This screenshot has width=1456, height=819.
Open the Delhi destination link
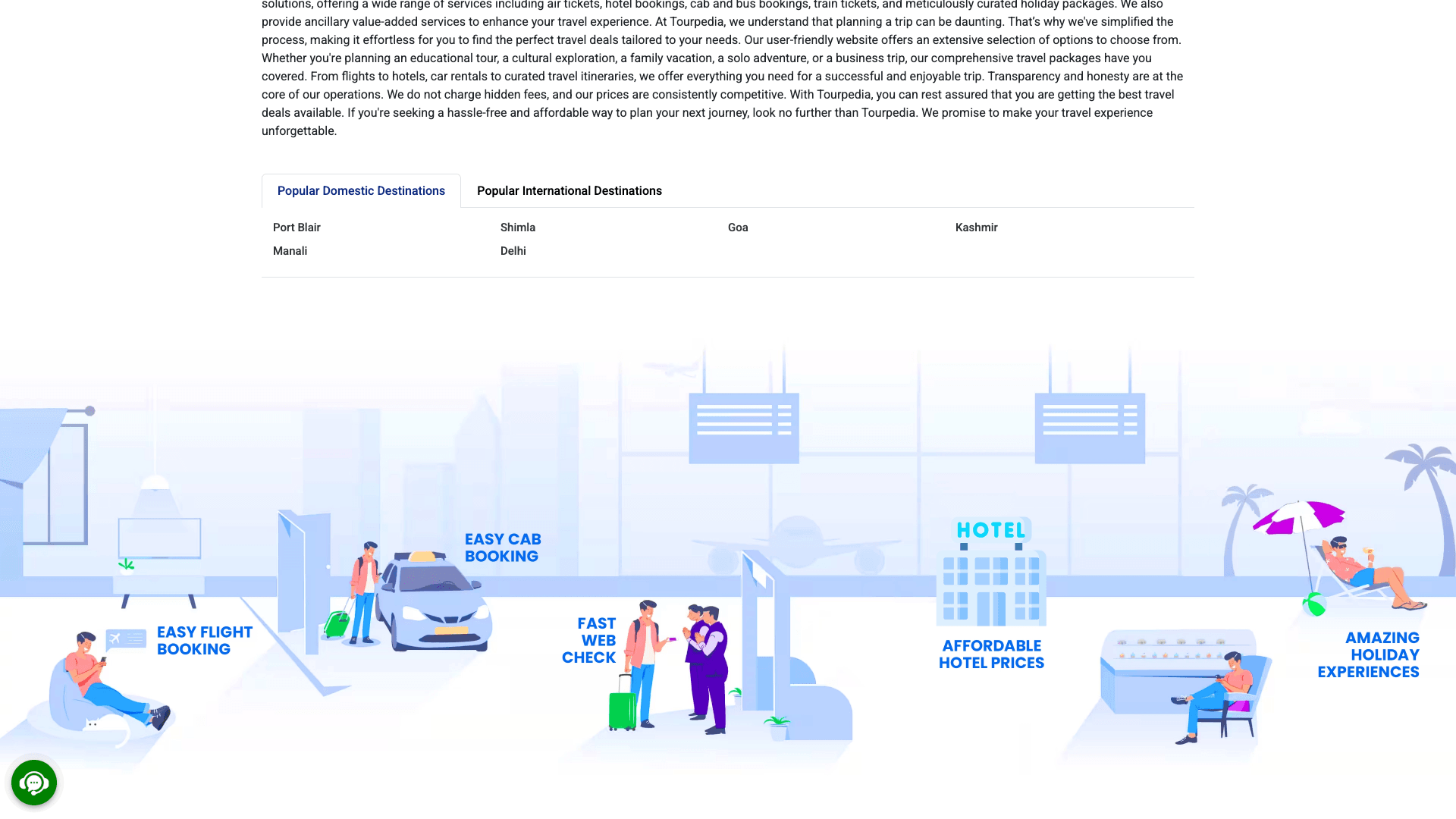click(513, 250)
